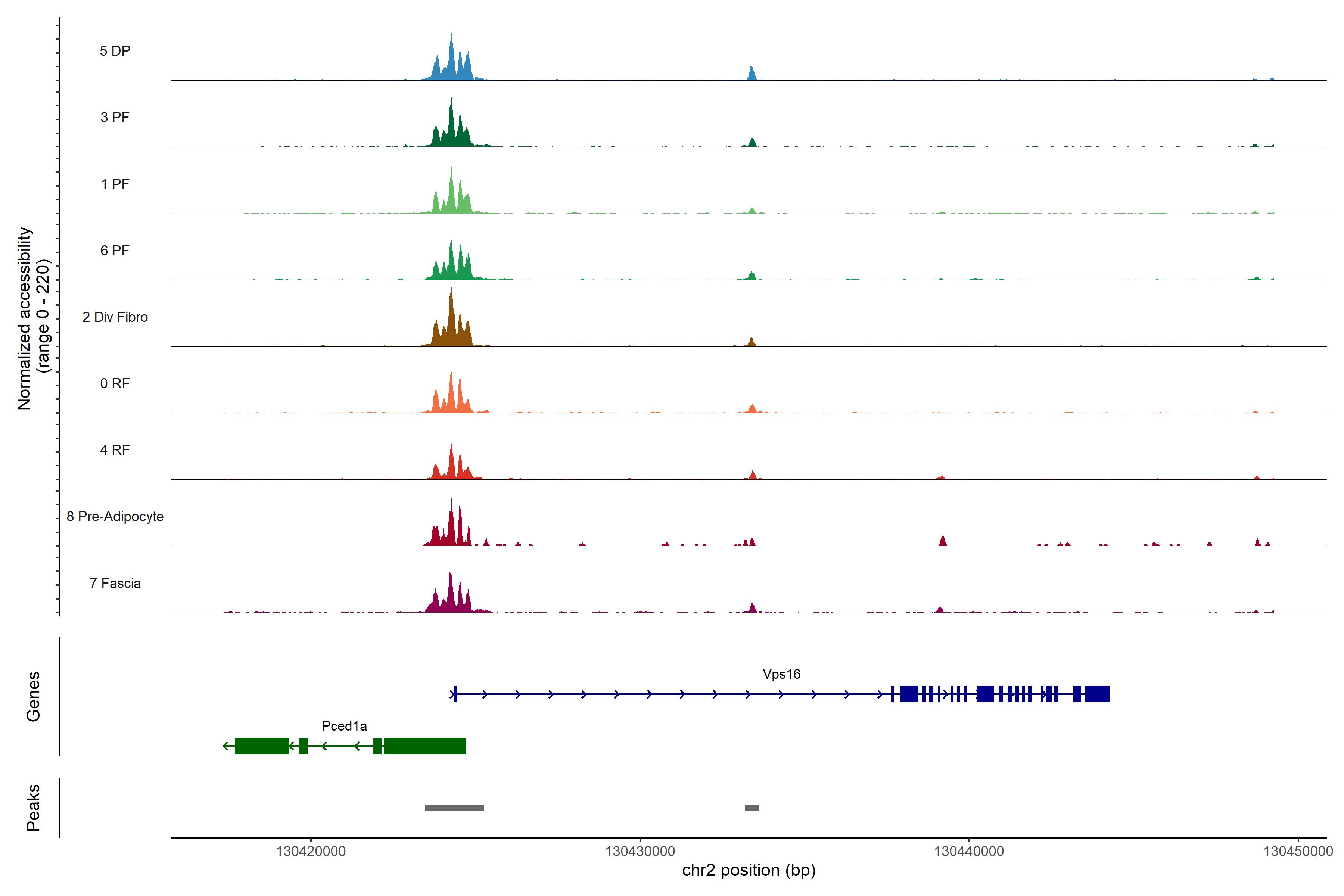
Task: Click the small gray peak bar
Action: [x=752, y=808]
